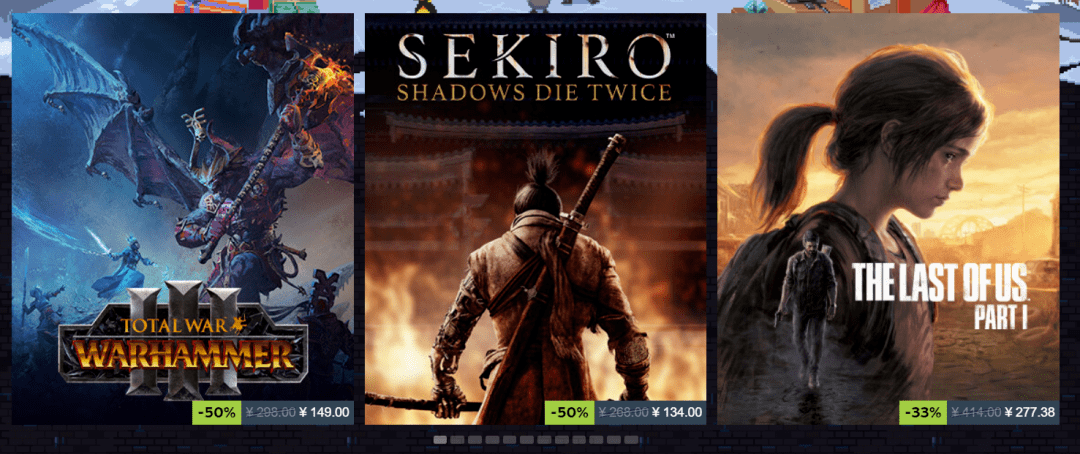
Task: Click the -50% discount badge on Warhammer III
Action: point(218,413)
